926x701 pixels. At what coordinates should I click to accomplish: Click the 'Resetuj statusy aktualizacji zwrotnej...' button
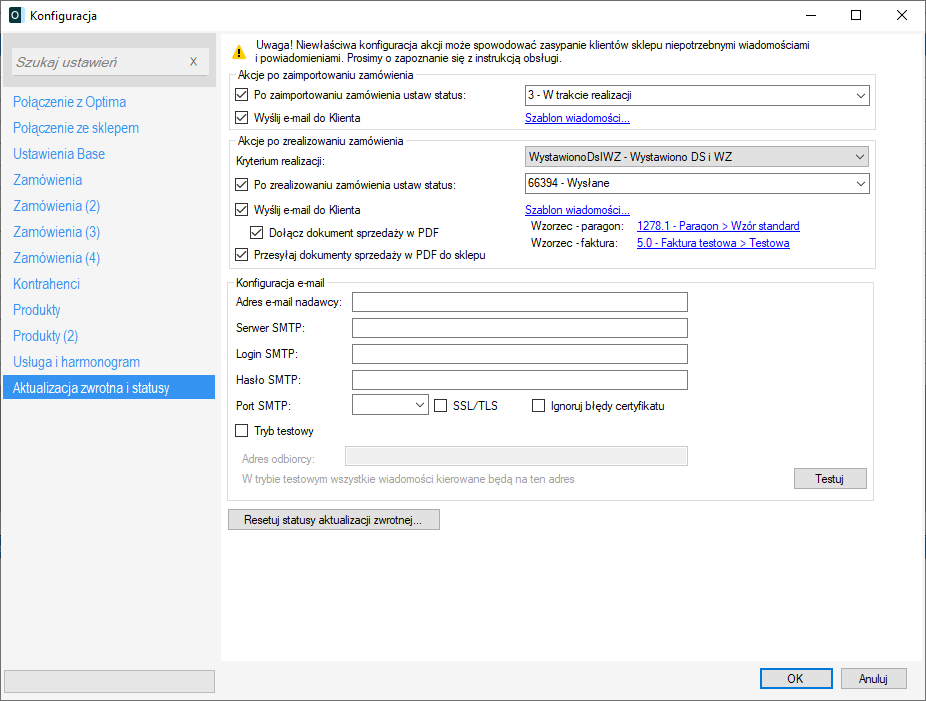point(334,520)
